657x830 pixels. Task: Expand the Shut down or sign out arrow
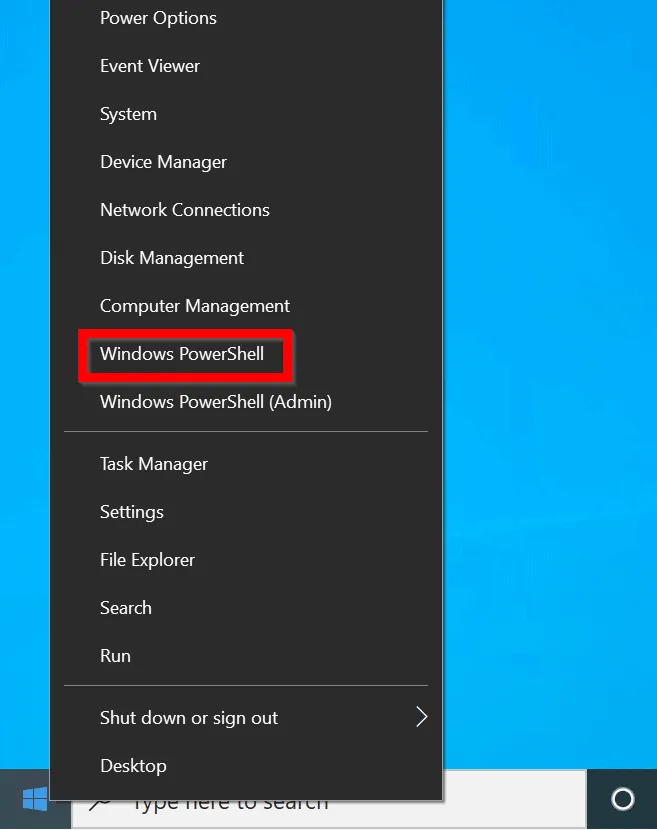click(421, 717)
